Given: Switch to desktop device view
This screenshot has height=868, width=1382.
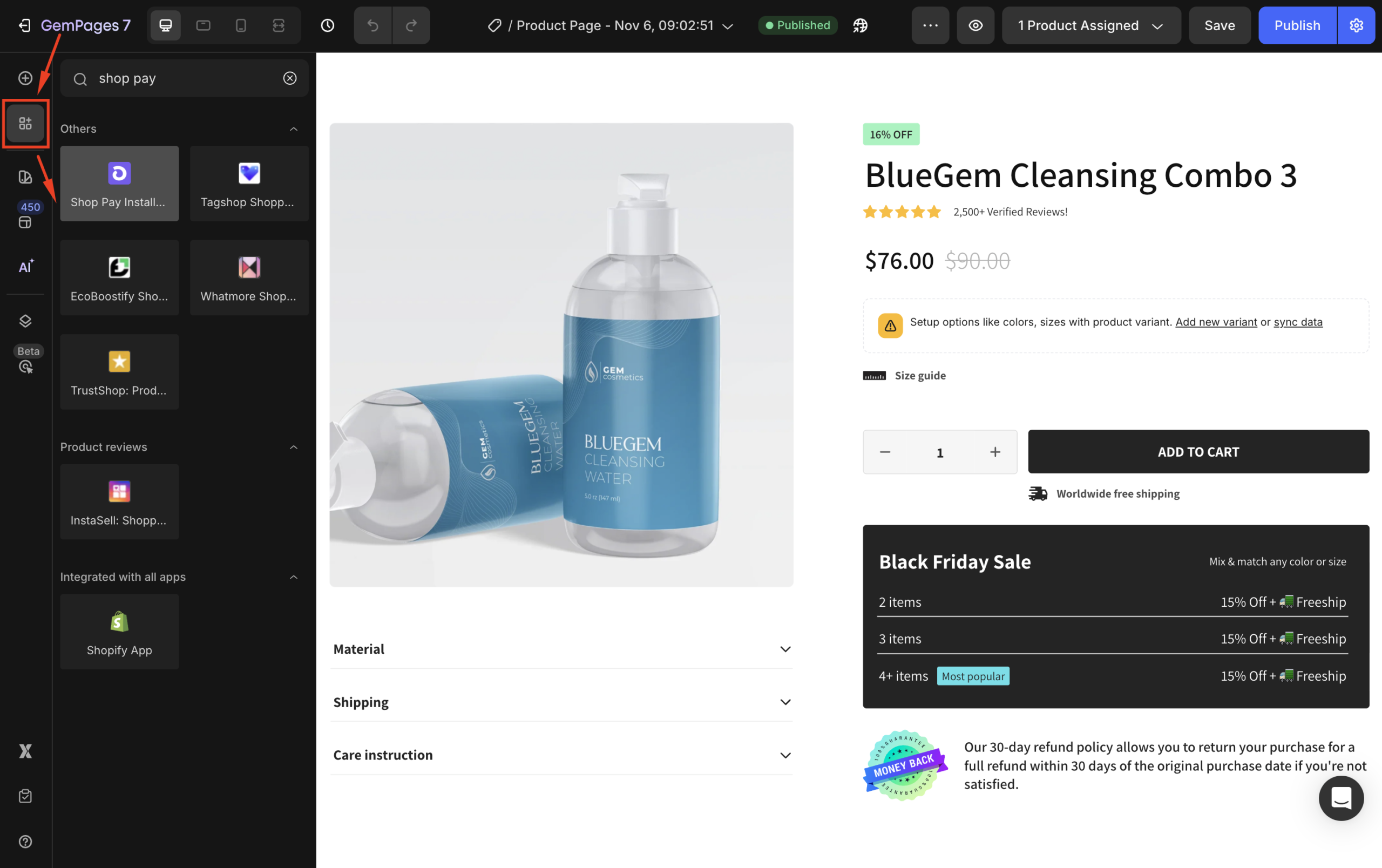Looking at the screenshot, I should (166, 25).
